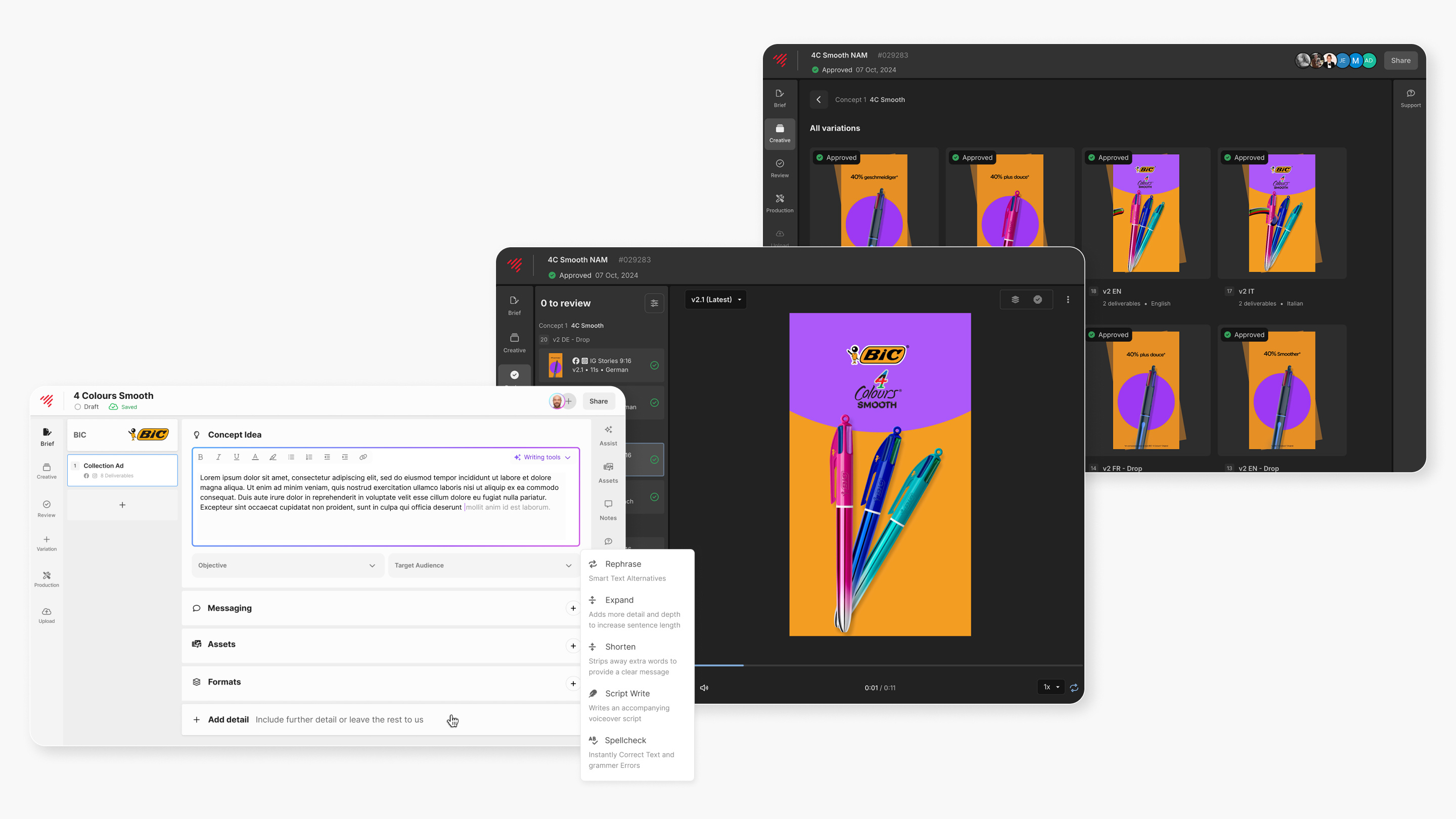Click Add detail at the bottom

[x=229, y=719]
